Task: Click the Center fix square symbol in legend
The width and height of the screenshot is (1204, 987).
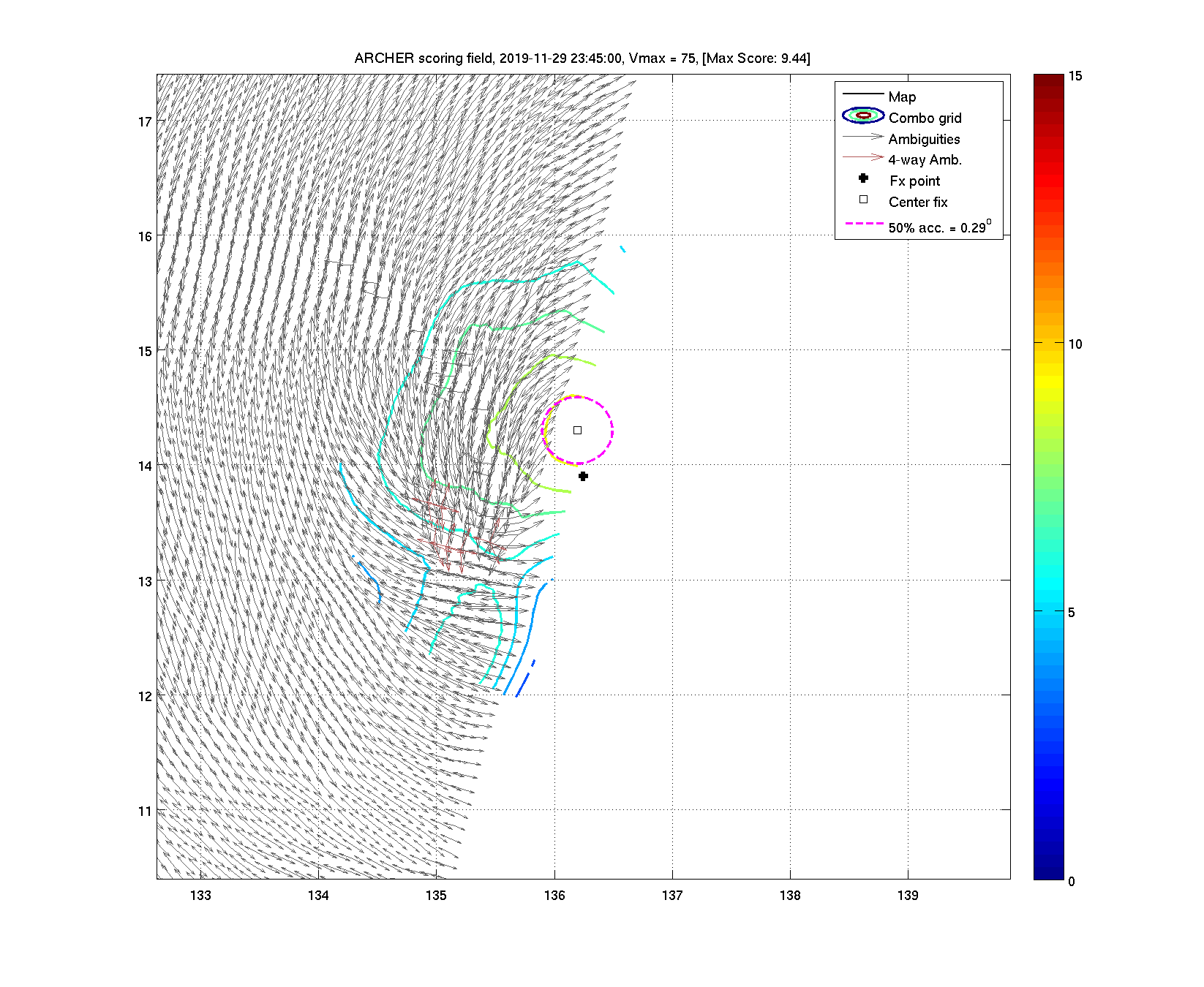Action: (x=863, y=200)
